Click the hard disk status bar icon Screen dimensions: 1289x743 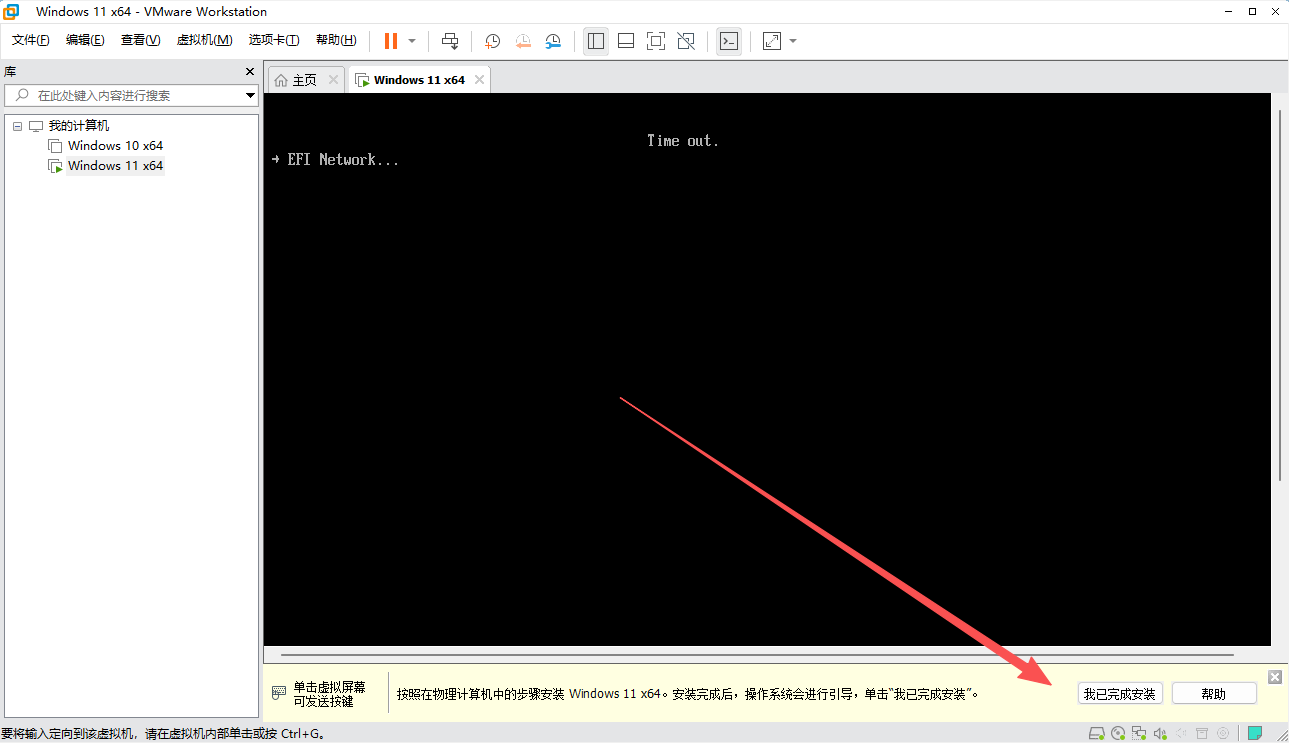click(x=1097, y=733)
